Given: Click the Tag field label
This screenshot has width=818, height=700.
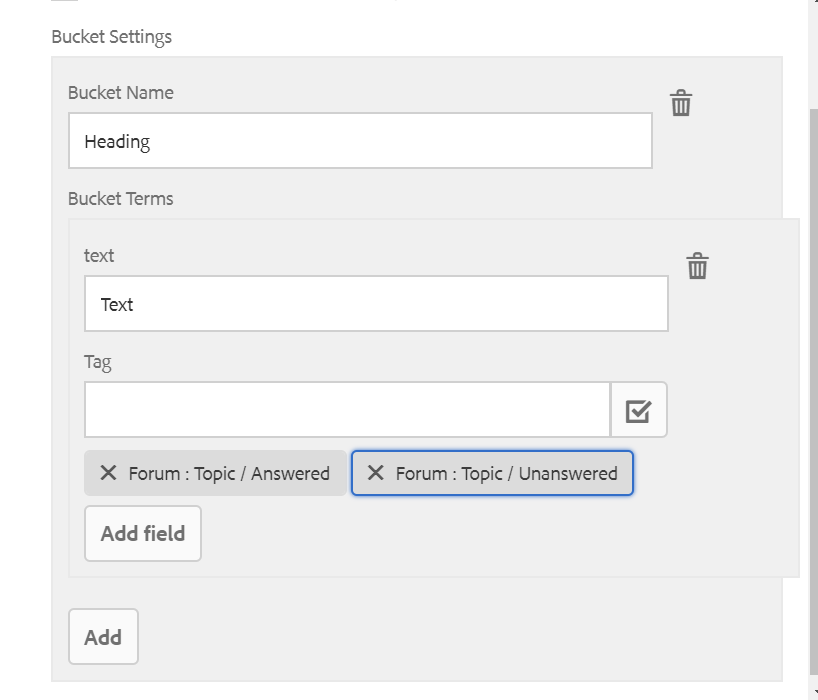Looking at the screenshot, I should 98,362.
